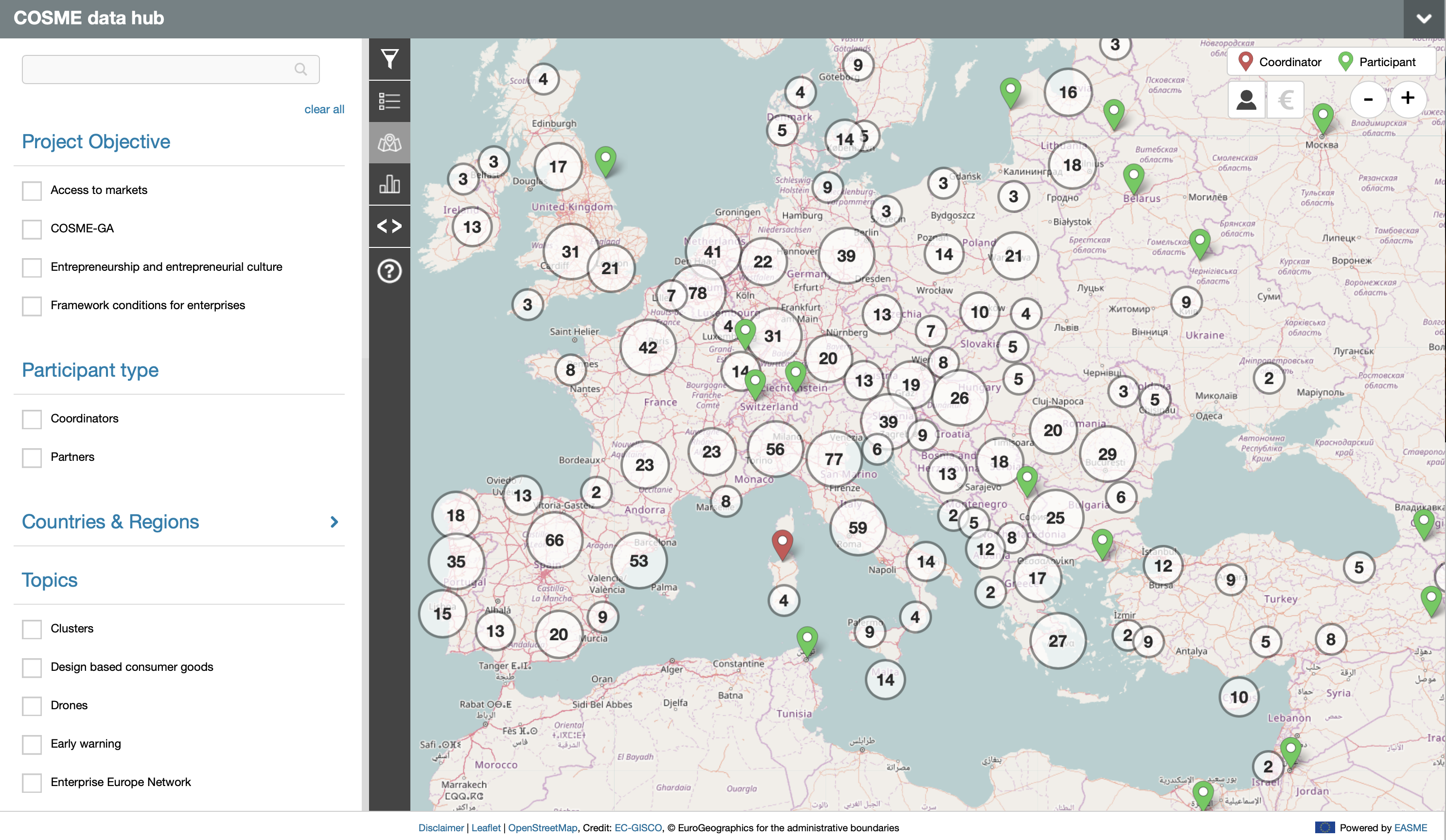Switch to euro funding map mode
This screenshot has width=1446, height=840.
(x=1286, y=101)
